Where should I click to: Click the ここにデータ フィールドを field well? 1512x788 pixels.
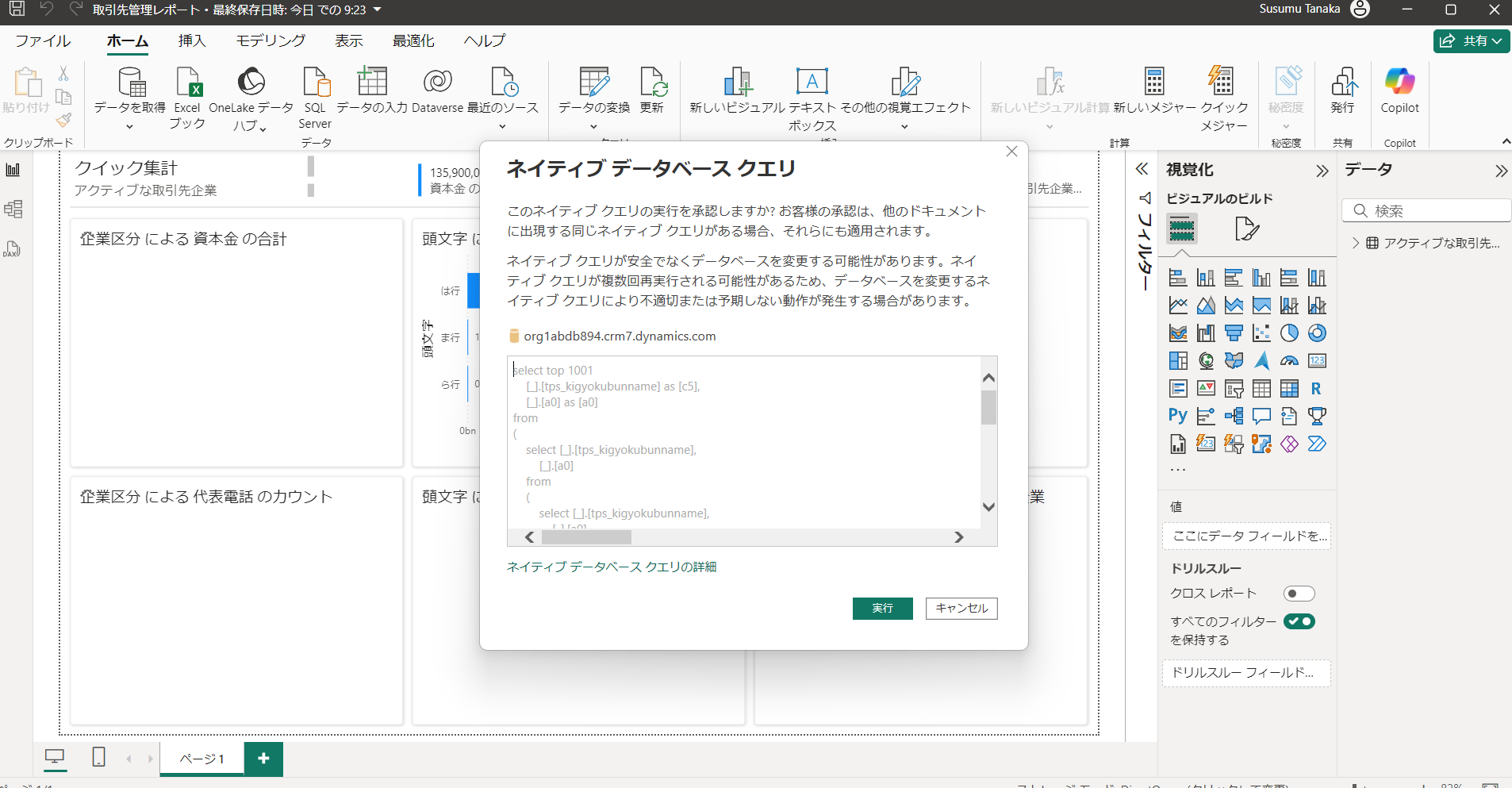[1246, 536]
